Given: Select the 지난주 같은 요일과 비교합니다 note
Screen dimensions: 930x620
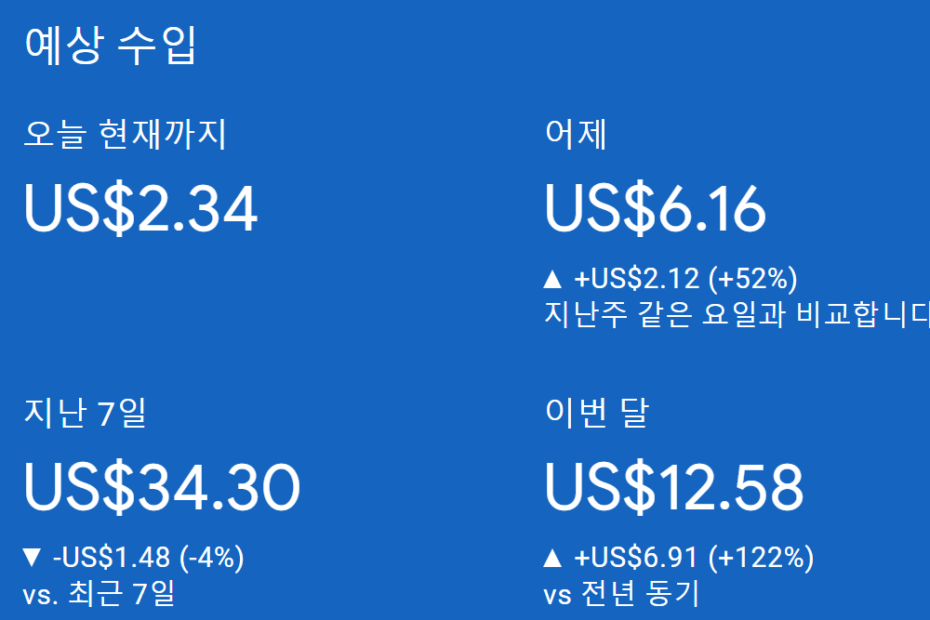Looking at the screenshot, I should [737, 314].
